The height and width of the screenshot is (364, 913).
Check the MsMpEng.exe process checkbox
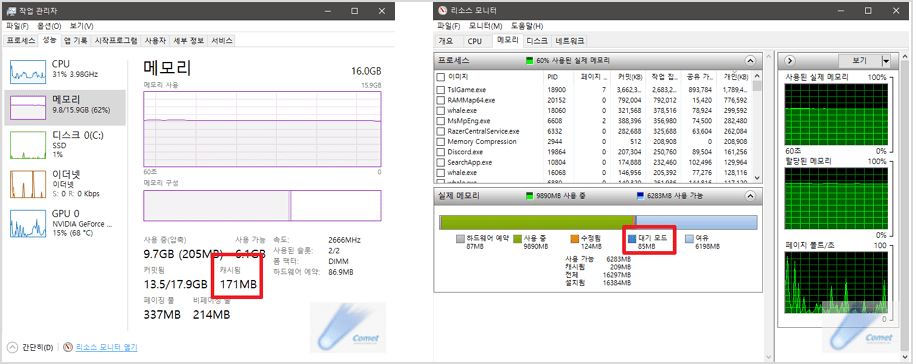(x=441, y=121)
